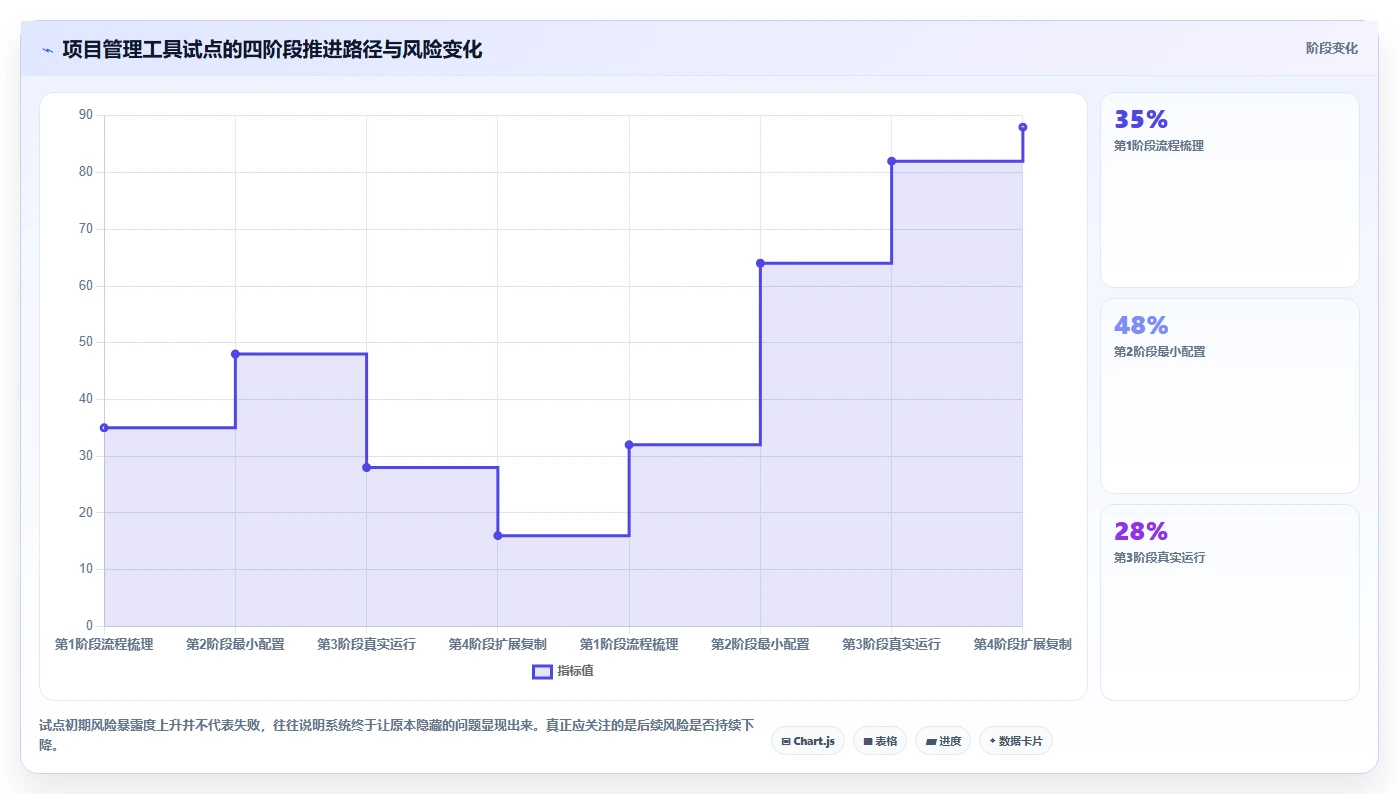The image size is (1399, 794).
Task: Click the Chart.js pill tag
Action: point(808,741)
